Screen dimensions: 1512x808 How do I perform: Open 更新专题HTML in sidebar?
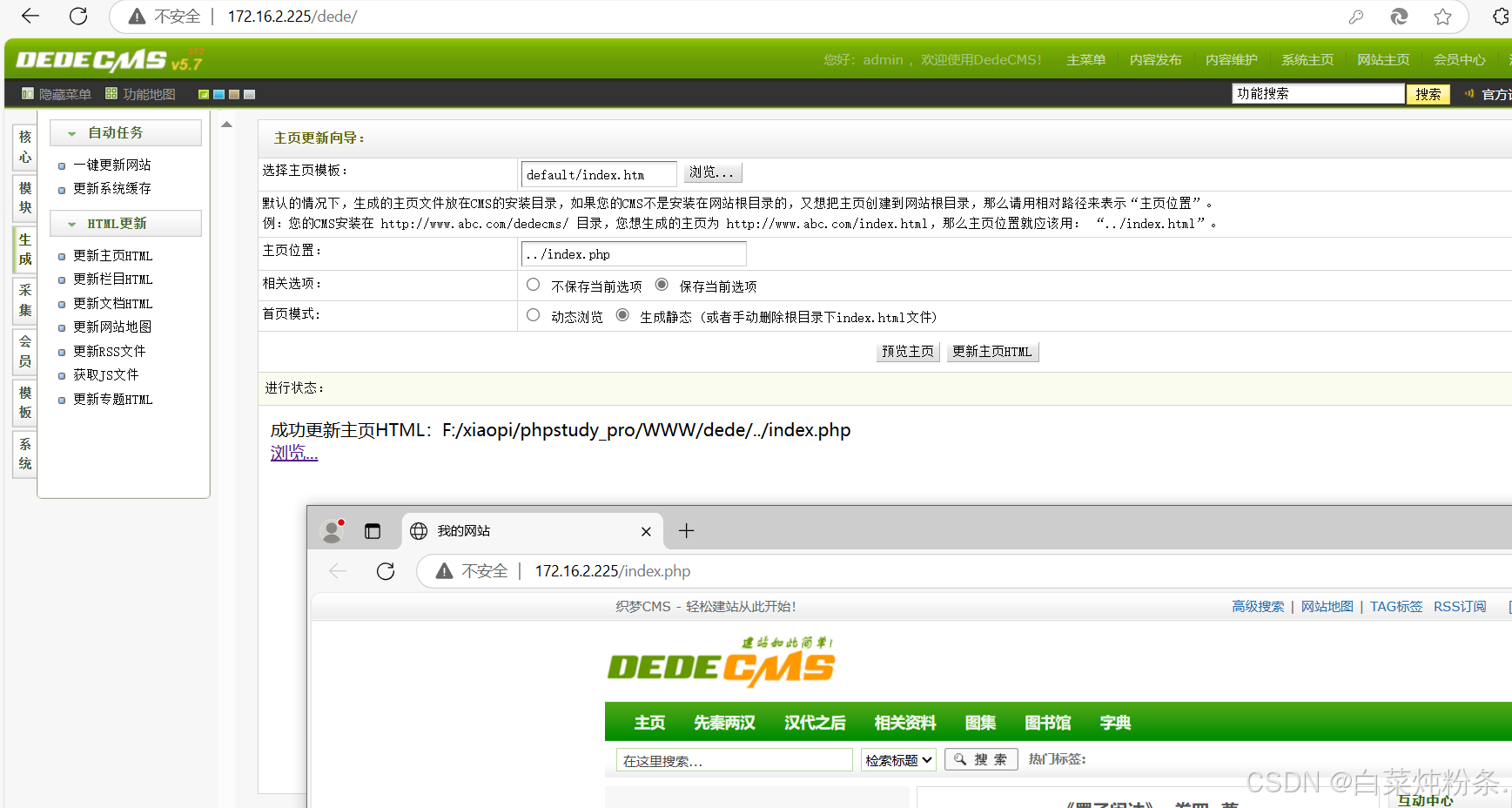(112, 399)
